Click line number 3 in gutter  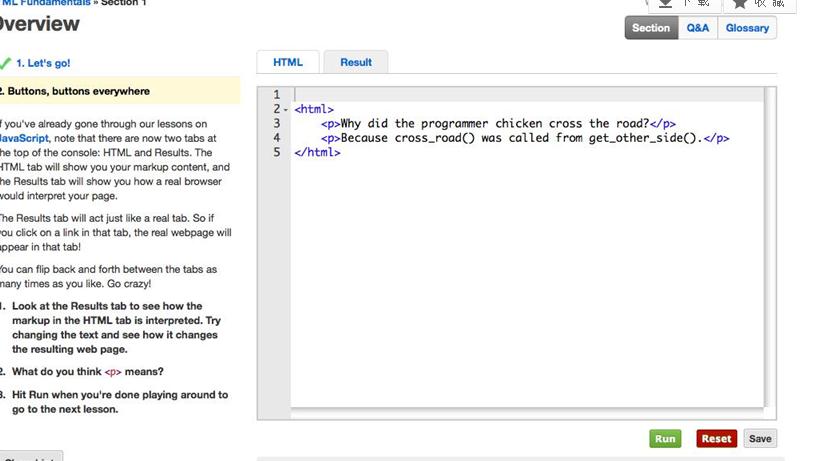coord(277,123)
